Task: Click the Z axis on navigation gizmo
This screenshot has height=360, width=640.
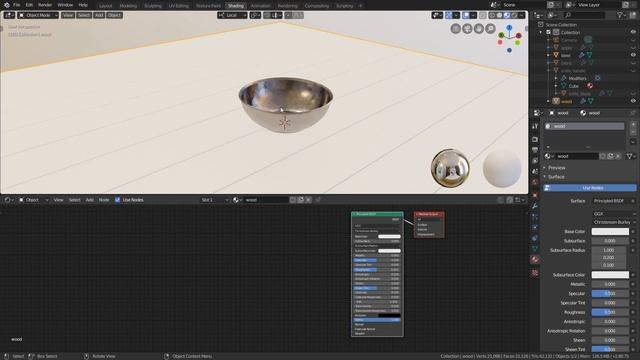Action: click(x=509, y=28)
